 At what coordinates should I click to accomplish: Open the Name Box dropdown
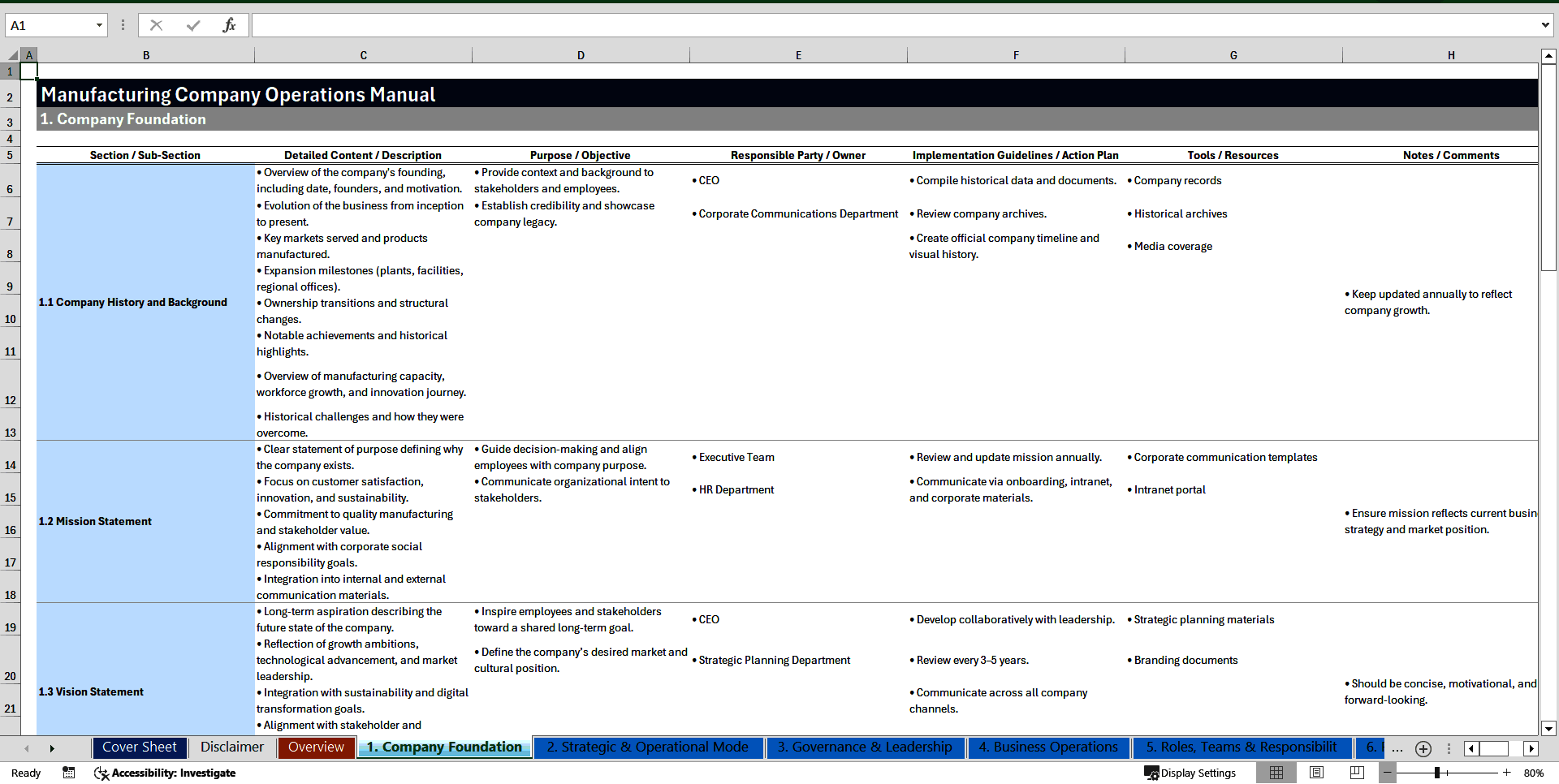point(99,25)
